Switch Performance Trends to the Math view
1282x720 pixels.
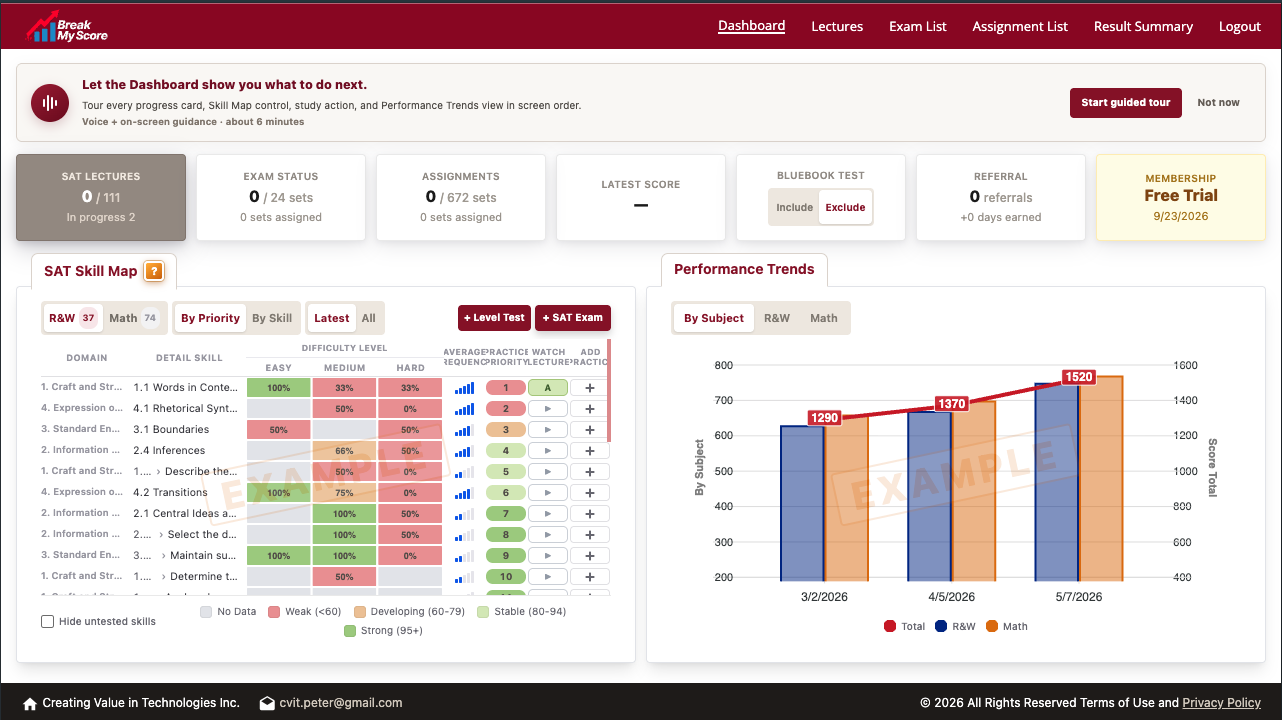tap(824, 318)
